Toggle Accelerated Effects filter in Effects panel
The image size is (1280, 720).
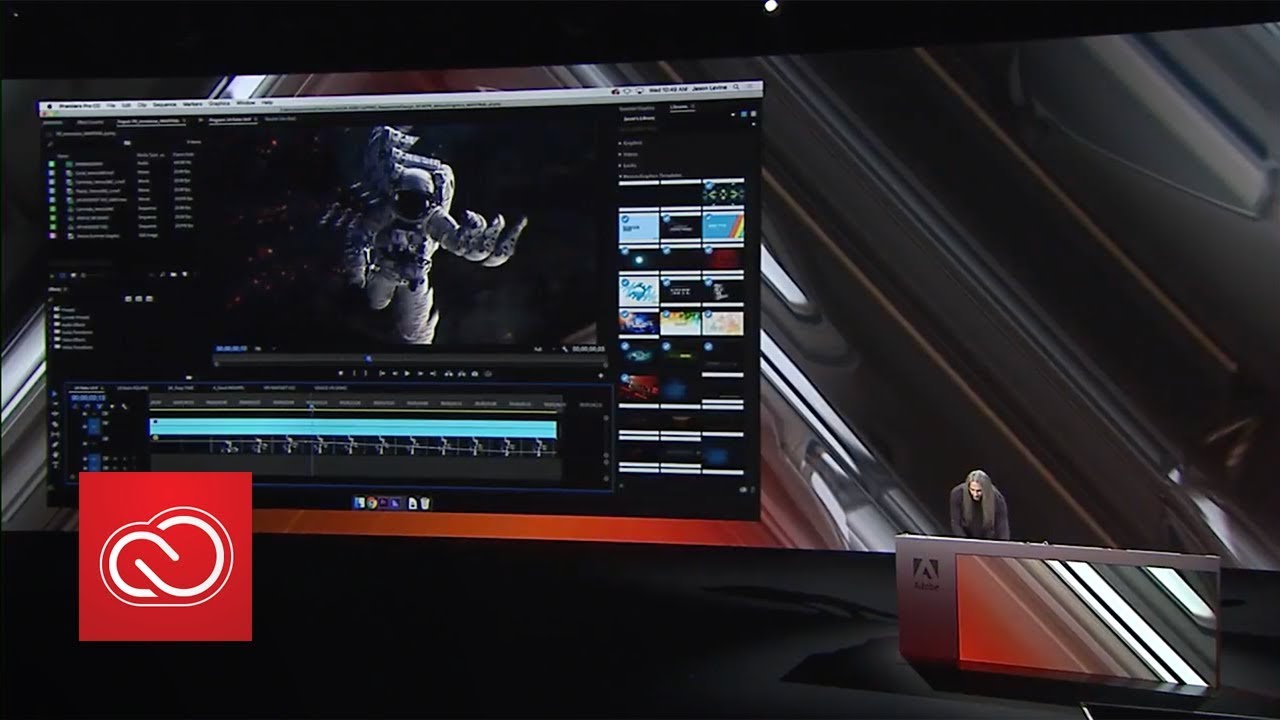tap(128, 299)
